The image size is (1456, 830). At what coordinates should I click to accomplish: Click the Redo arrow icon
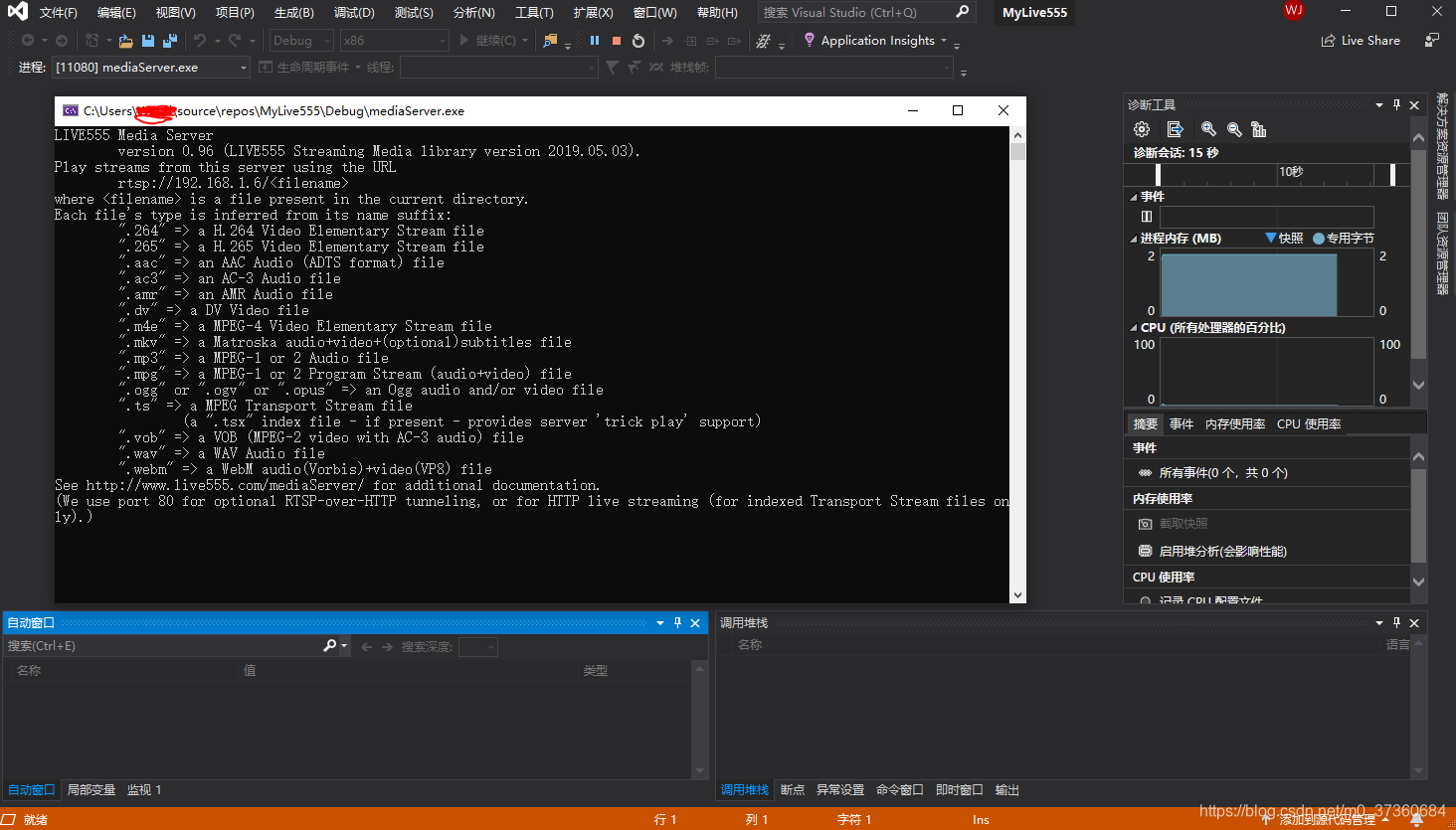pos(235,41)
